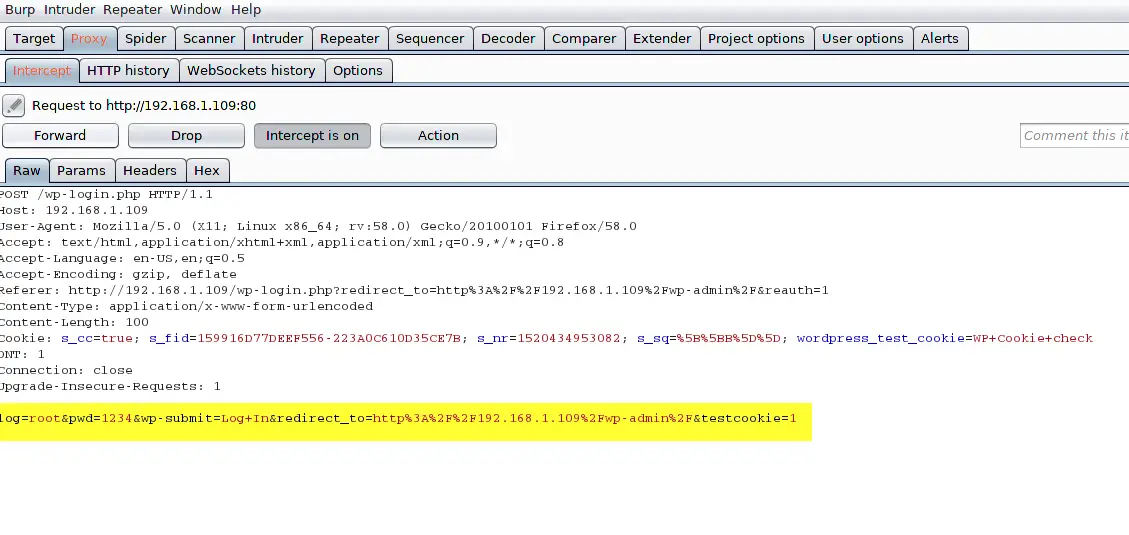1129x535 pixels.
Task: Open the Help menu
Action: click(x=246, y=9)
